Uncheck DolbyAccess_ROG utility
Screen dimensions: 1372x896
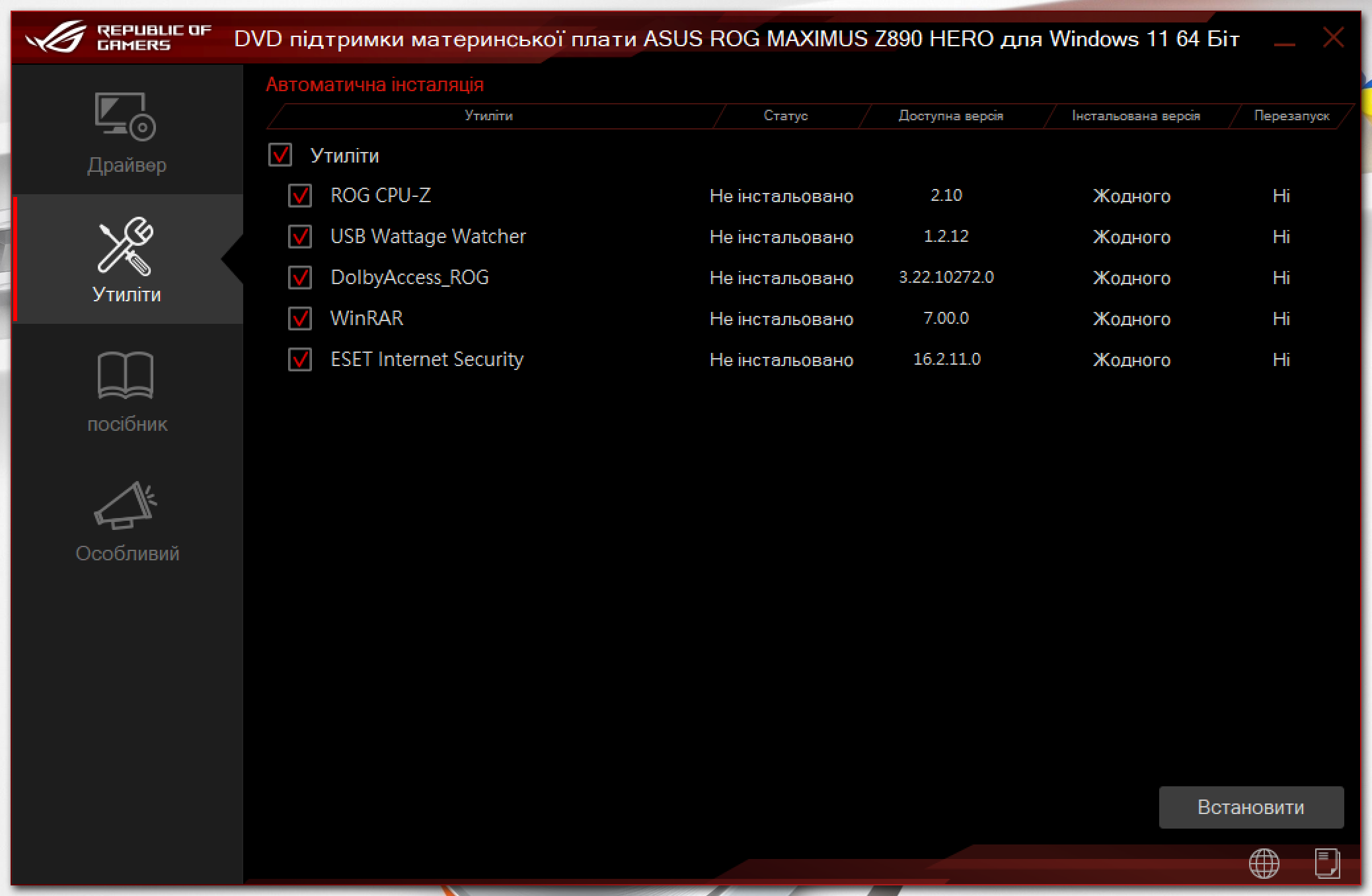(x=299, y=278)
